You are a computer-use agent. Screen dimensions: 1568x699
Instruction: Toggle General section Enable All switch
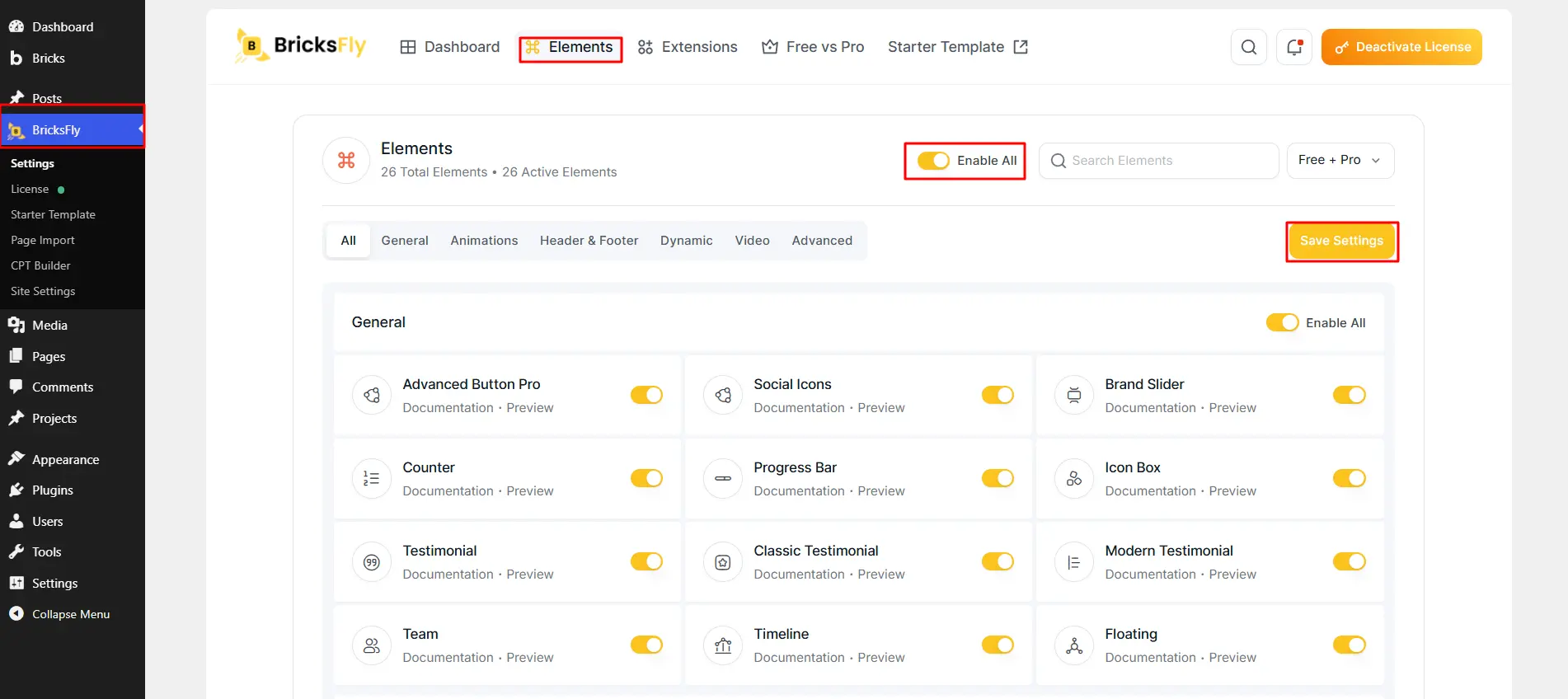point(1282,322)
